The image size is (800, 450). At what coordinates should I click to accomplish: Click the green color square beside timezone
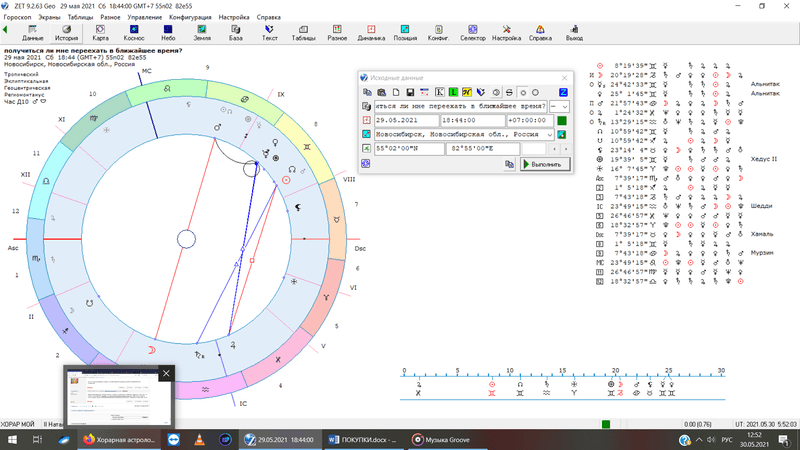(x=562, y=121)
